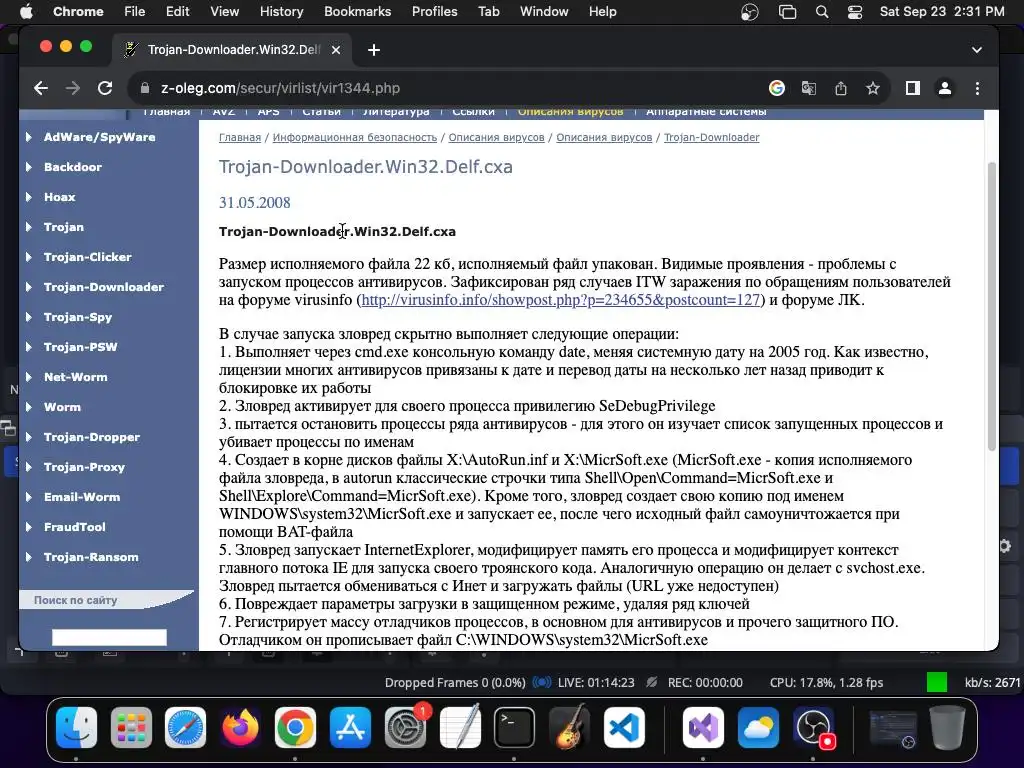This screenshot has width=1024, height=768.
Task: Open Launchpad from the Dock
Action: coord(131,728)
